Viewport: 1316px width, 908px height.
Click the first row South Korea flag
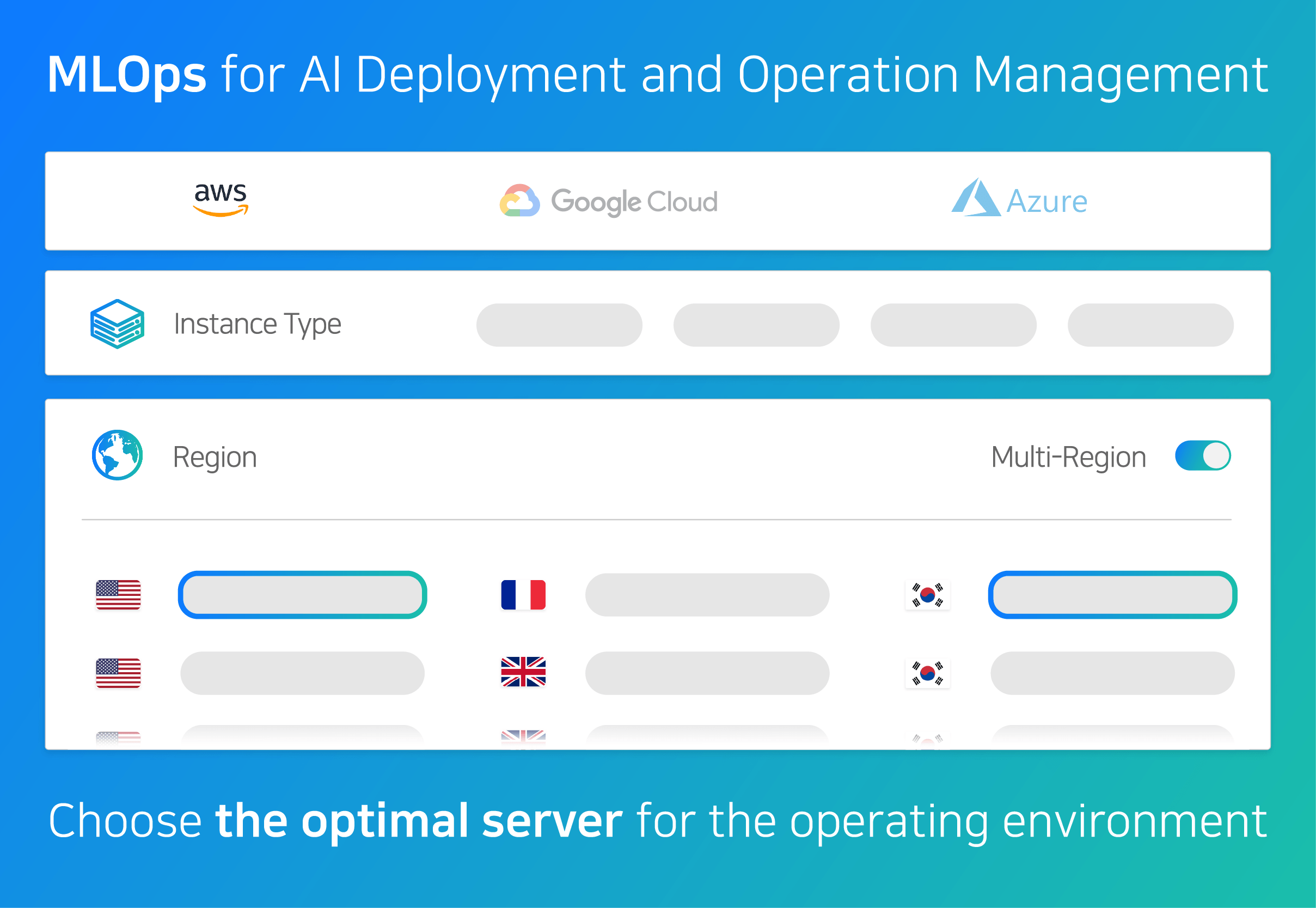coord(928,595)
